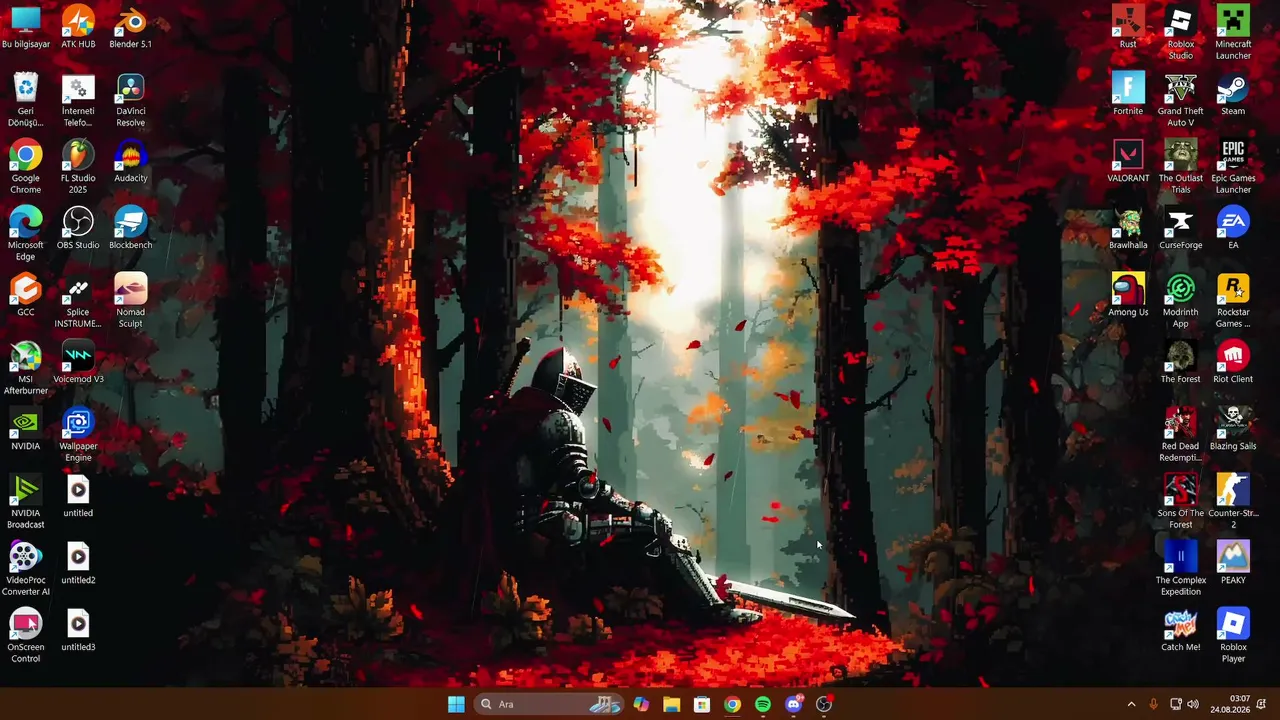This screenshot has height=720, width=1280.
Task: Click the Grand Theft Auto V icon
Action: (1181, 100)
